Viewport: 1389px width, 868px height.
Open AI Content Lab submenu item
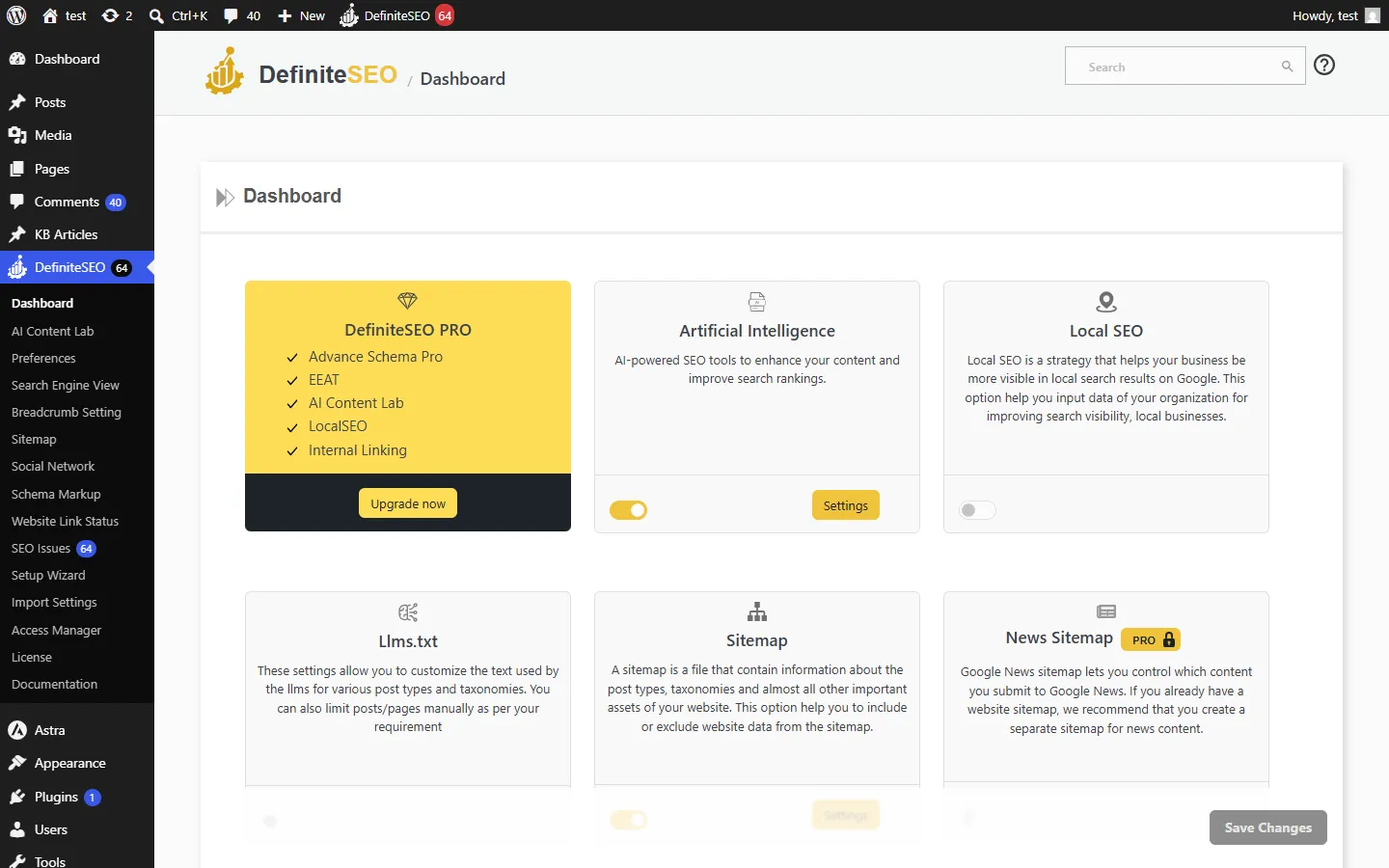click(x=53, y=331)
